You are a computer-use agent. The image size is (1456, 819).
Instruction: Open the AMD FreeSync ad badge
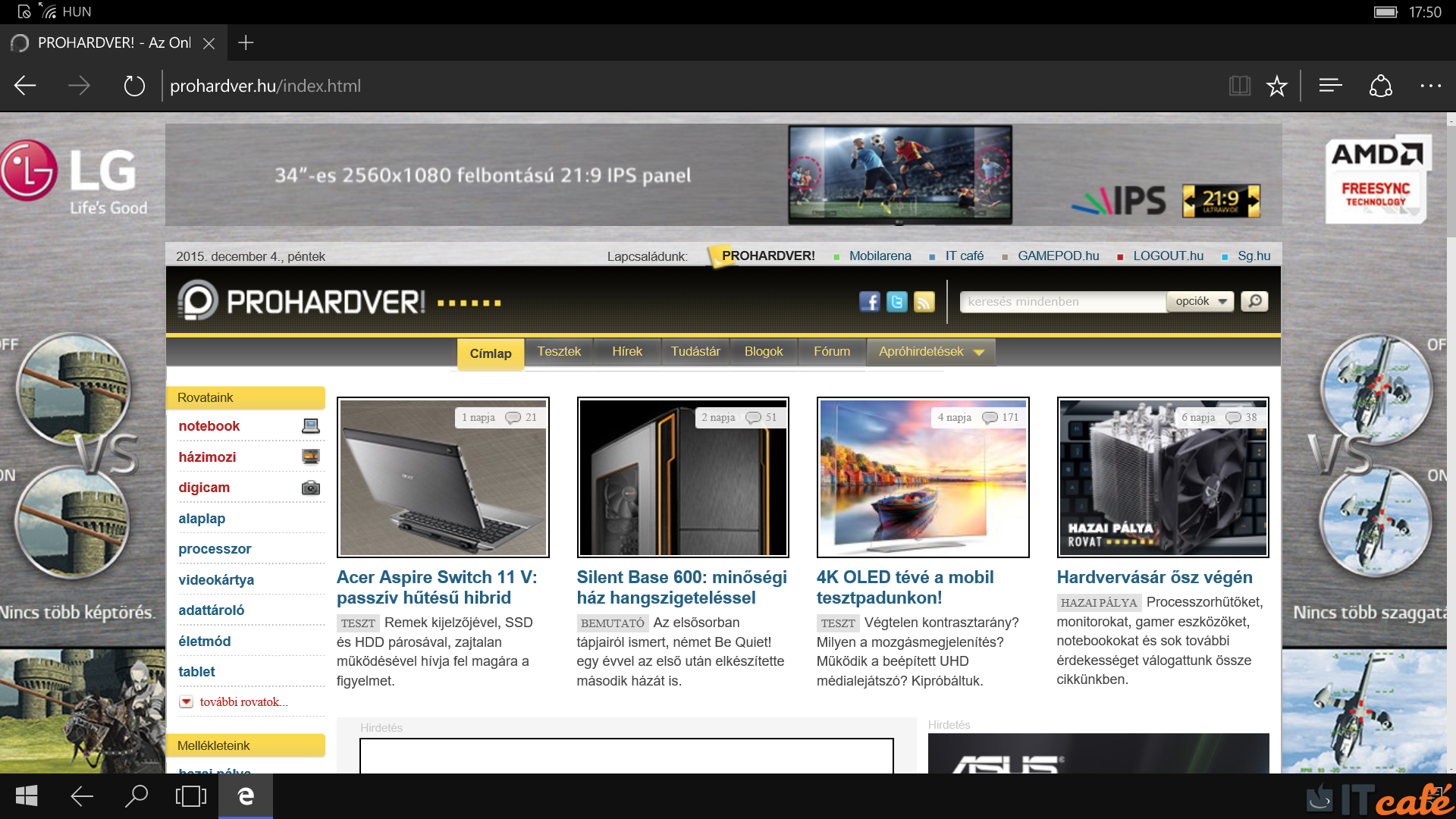[x=1378, y=179]
